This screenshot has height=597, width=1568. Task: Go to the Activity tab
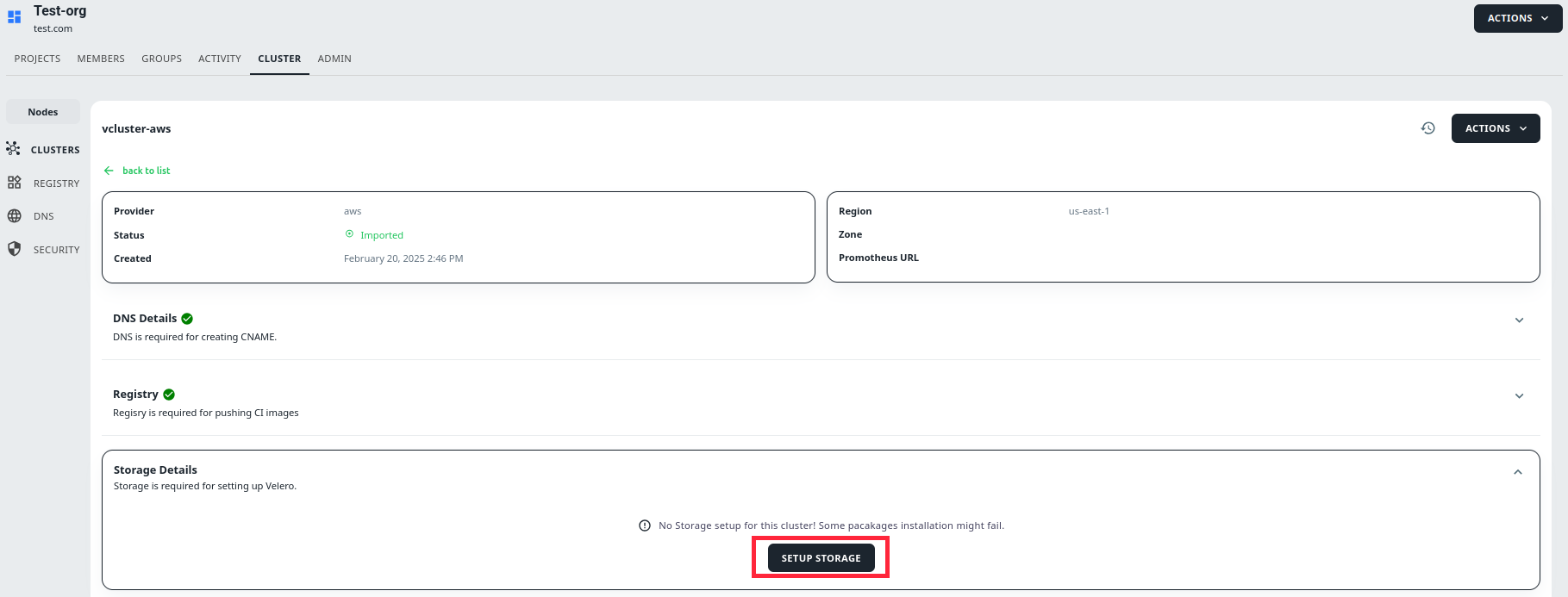(220, 59)
